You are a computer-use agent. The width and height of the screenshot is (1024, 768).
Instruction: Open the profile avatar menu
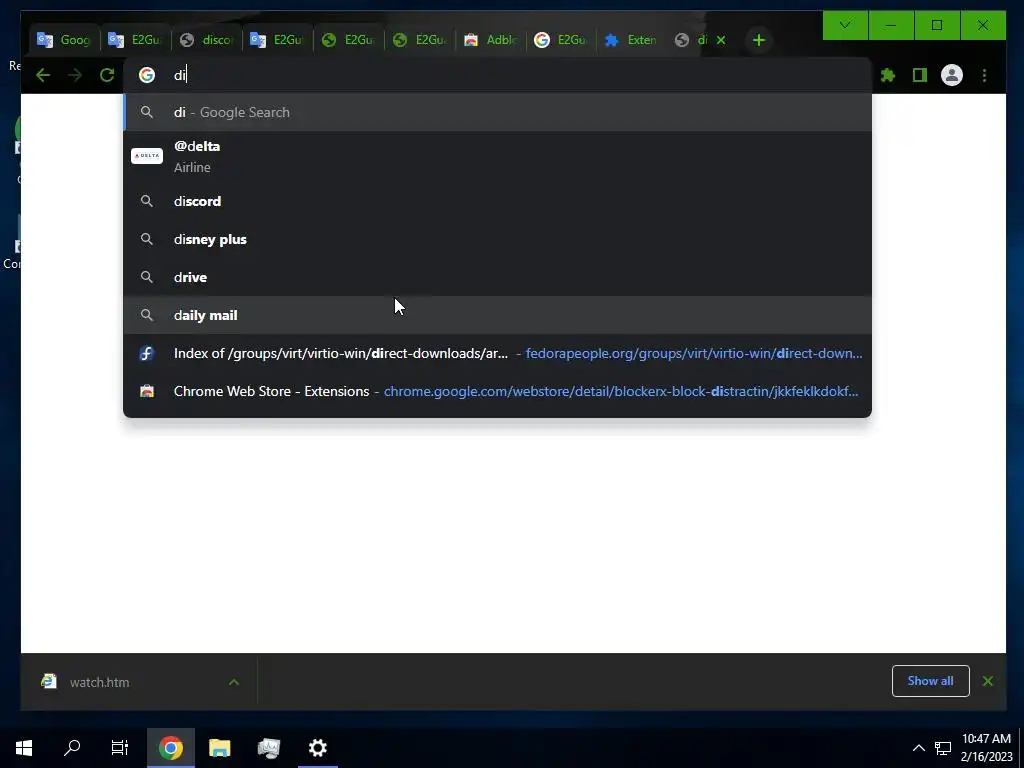pyautogui.click(x=952, y=75)
